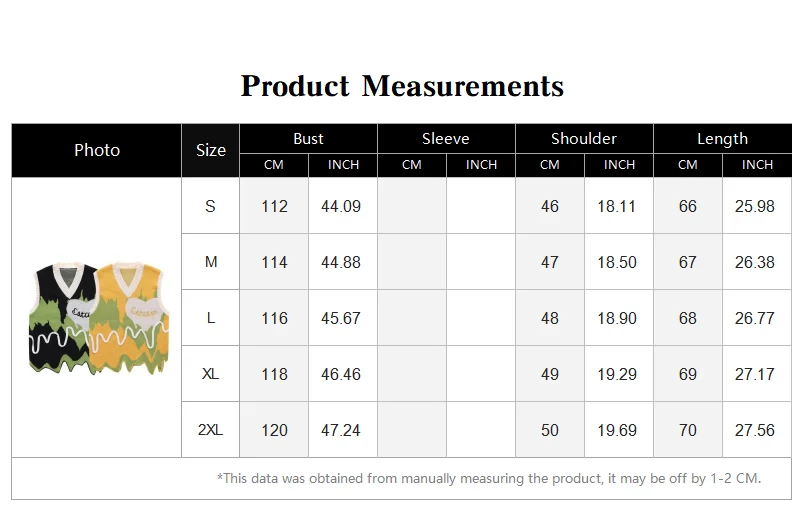
Task: Click the manual measuring disclaimer note
Action: pos(489,478)
